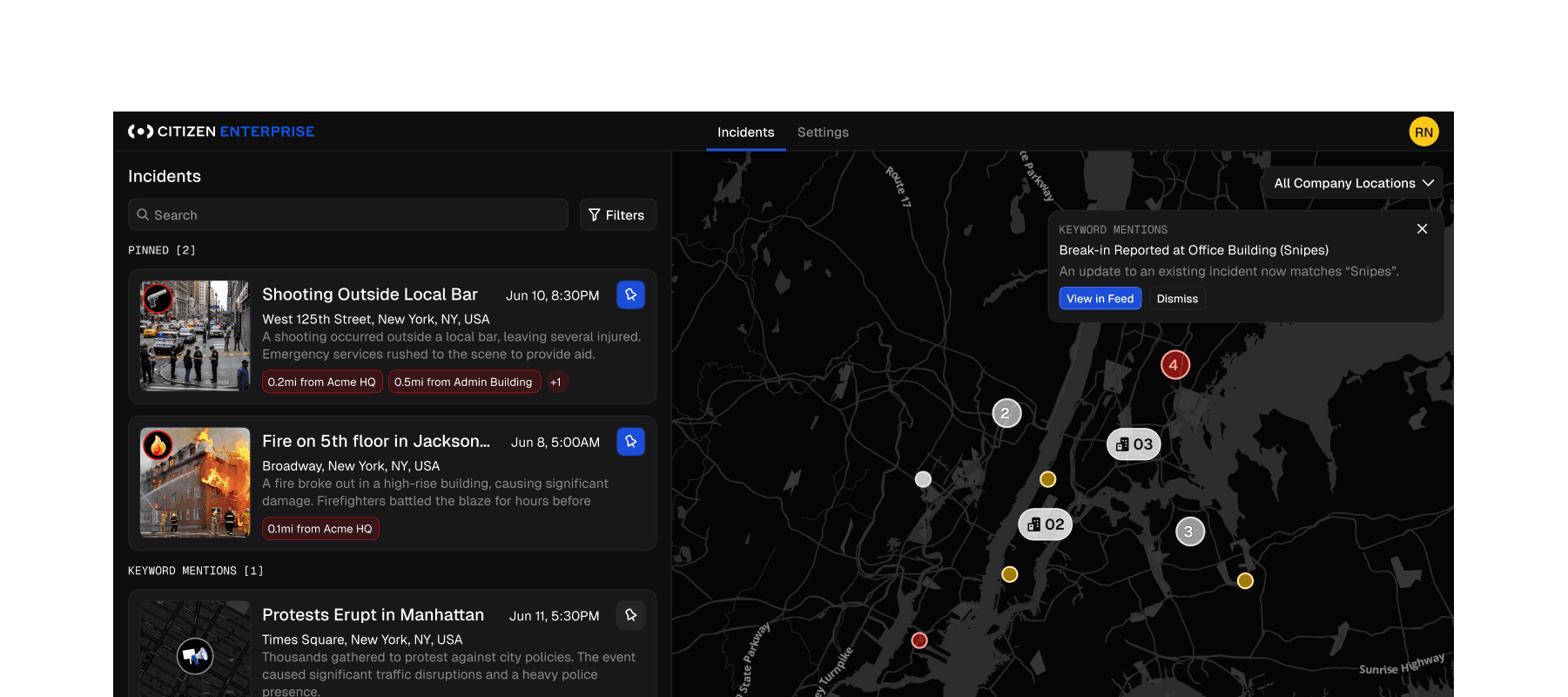Select the gray cluster marker labeled 3
This screenshot has width=1568, height=697.
point(1189,531)
